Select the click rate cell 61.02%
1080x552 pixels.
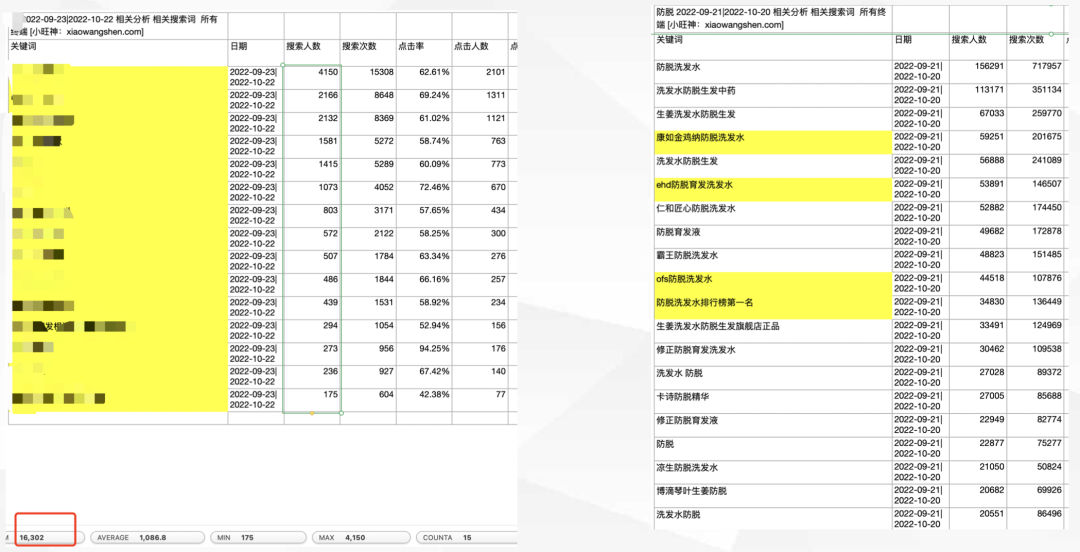424,124
